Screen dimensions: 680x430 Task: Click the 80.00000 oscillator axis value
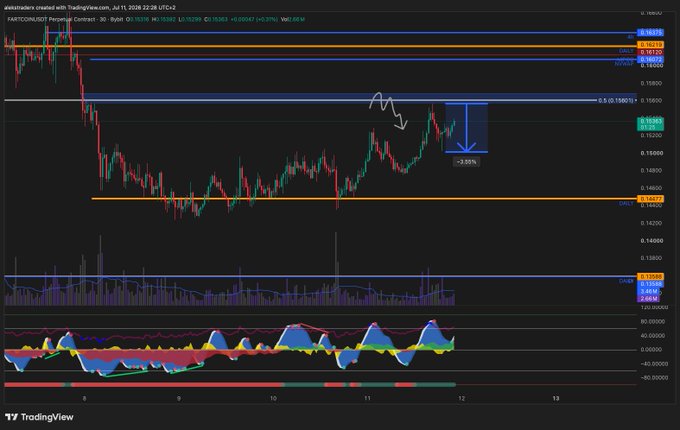tap(654, 322)
